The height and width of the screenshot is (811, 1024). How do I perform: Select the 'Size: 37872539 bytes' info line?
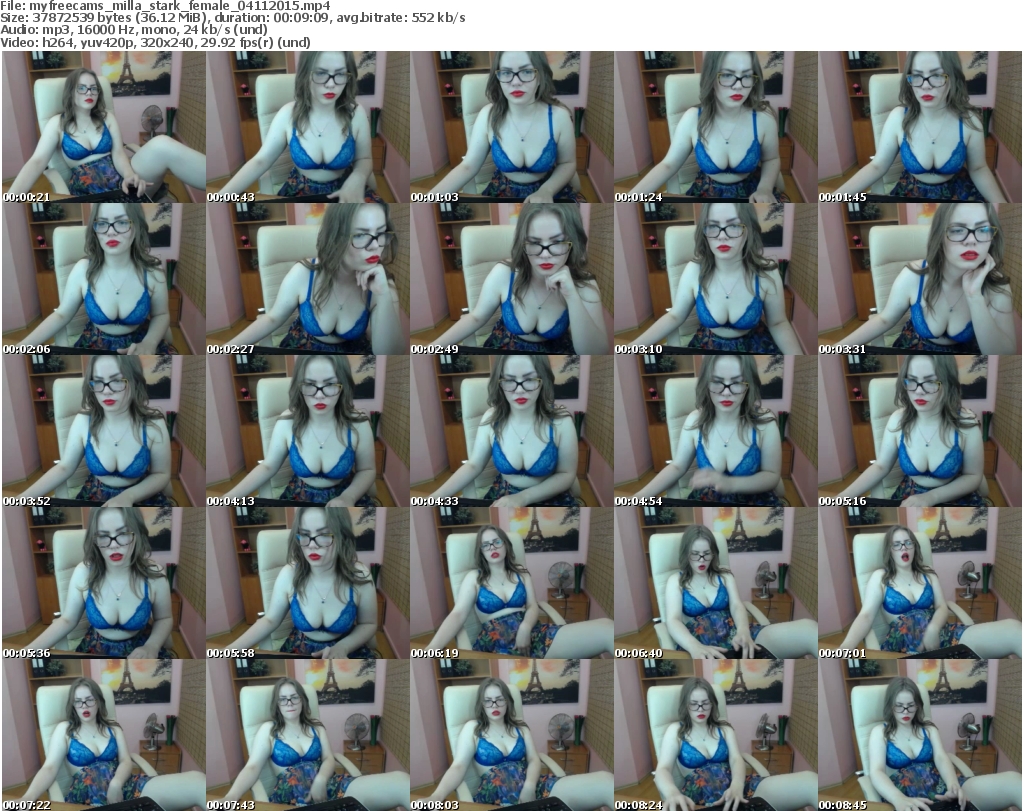233,18
